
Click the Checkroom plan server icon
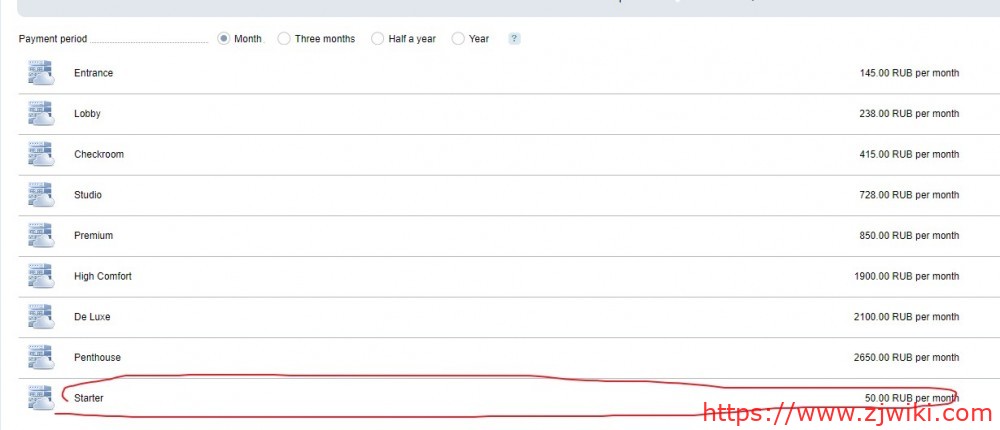tap(40, 154)
